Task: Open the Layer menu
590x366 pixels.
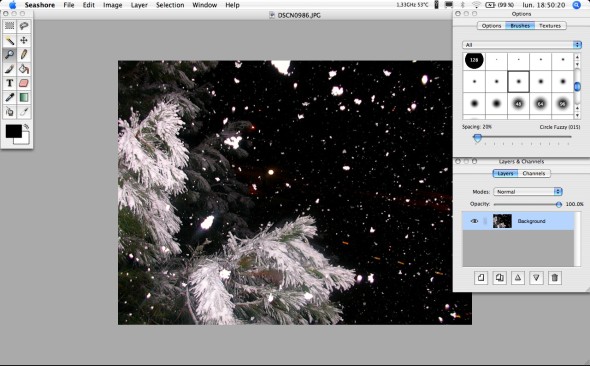Action: pos(139,5)
